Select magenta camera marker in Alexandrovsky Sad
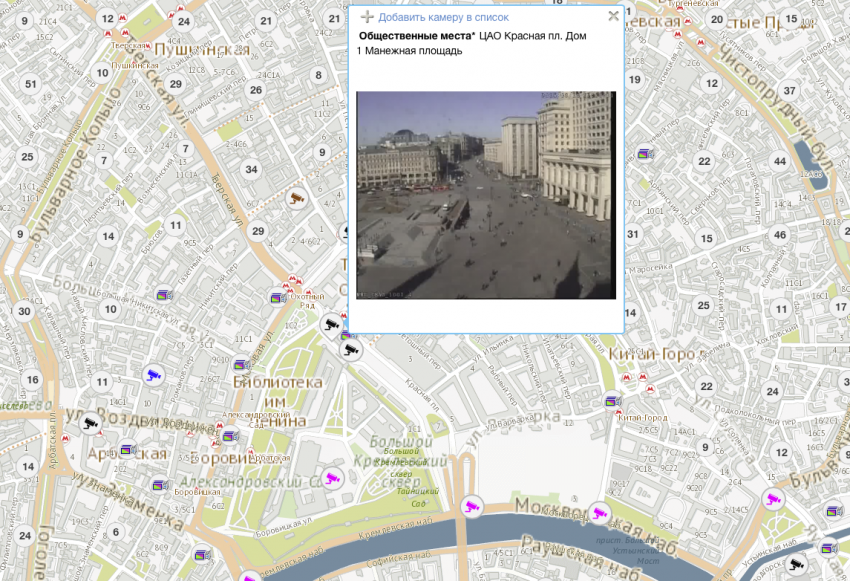850x581 pixels. [333, 477]
